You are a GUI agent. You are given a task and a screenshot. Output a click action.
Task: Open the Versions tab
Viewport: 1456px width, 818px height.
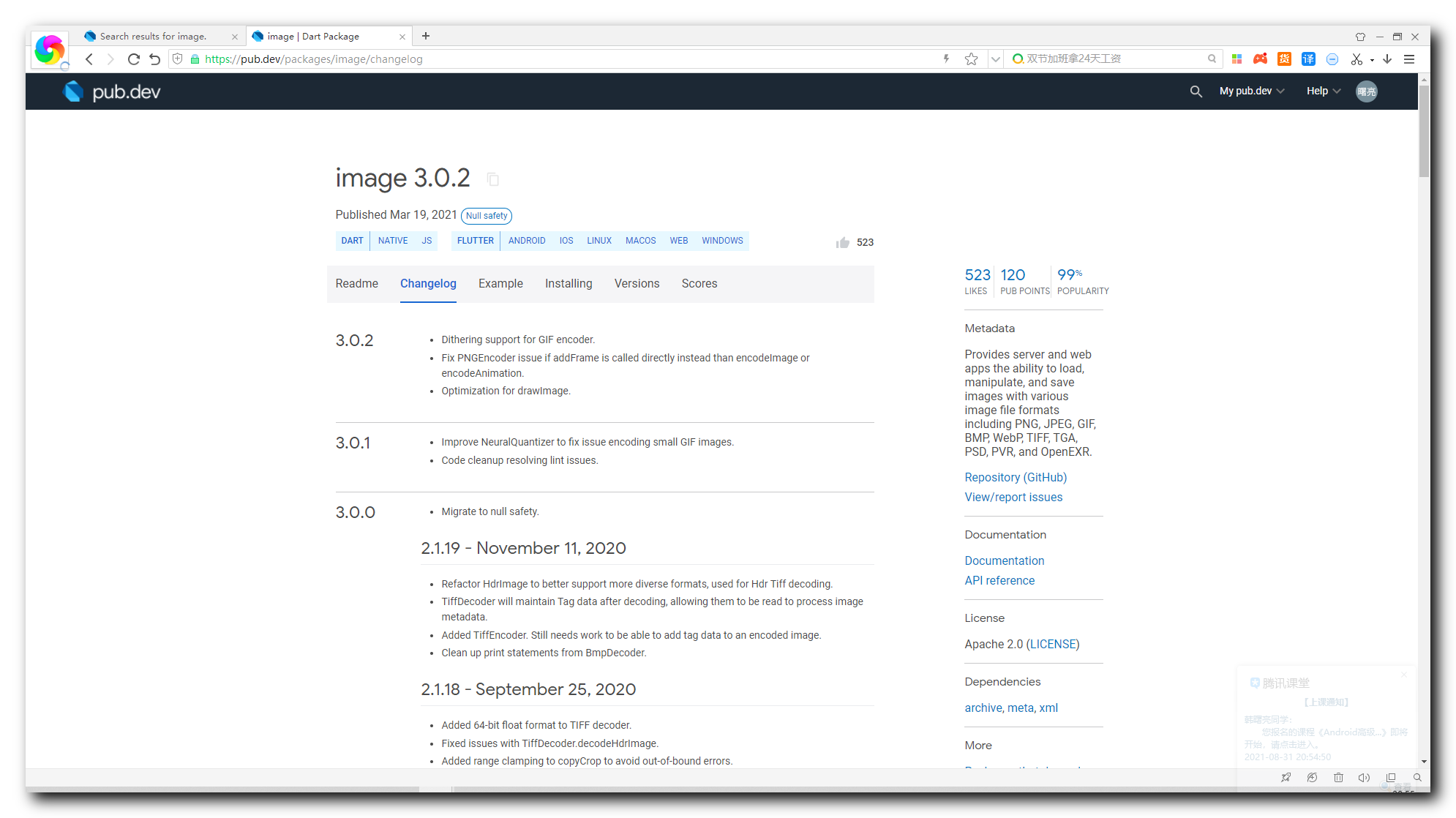(x=637, y=284)
